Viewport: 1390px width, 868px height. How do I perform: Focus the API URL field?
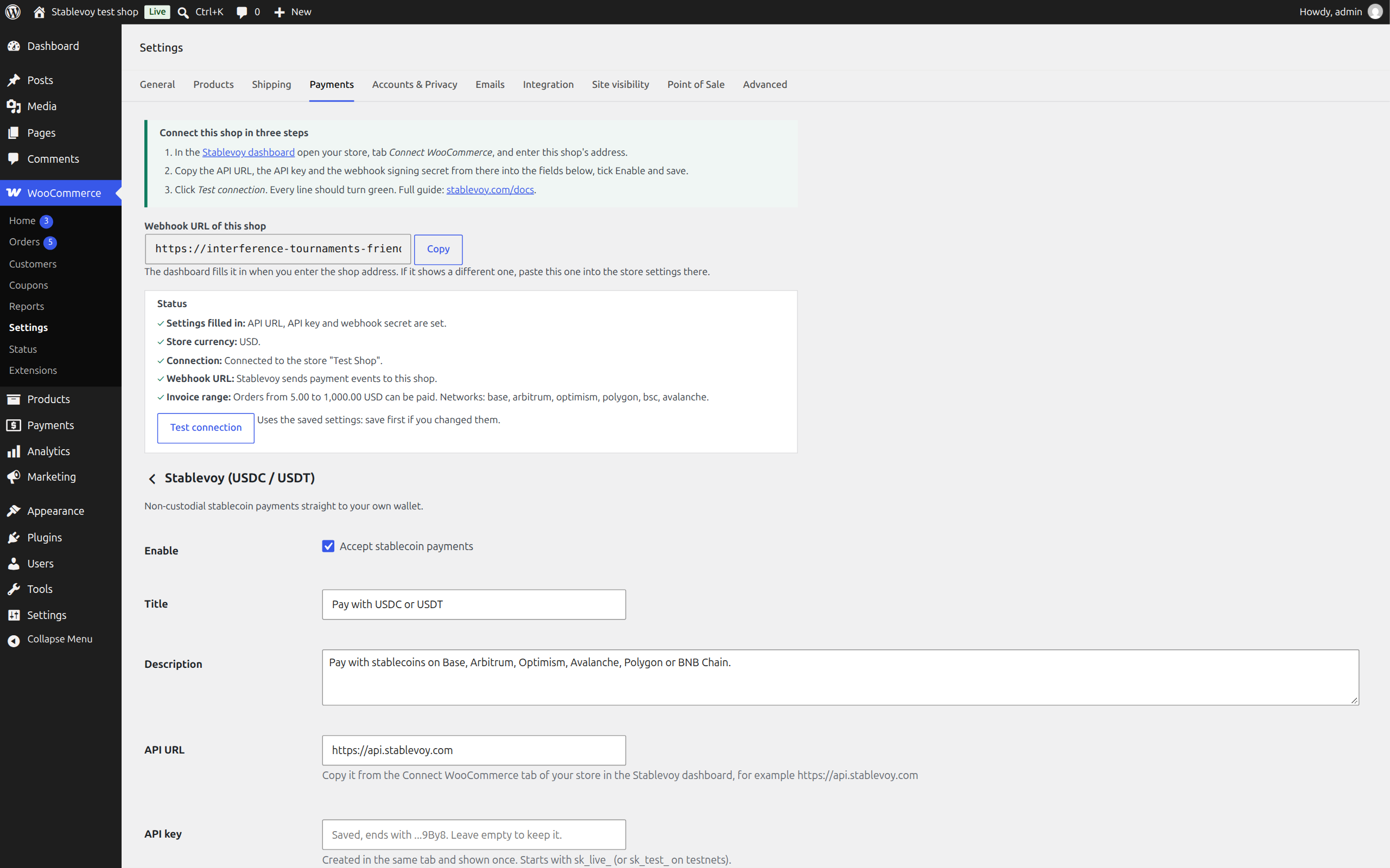pos(474,750)
